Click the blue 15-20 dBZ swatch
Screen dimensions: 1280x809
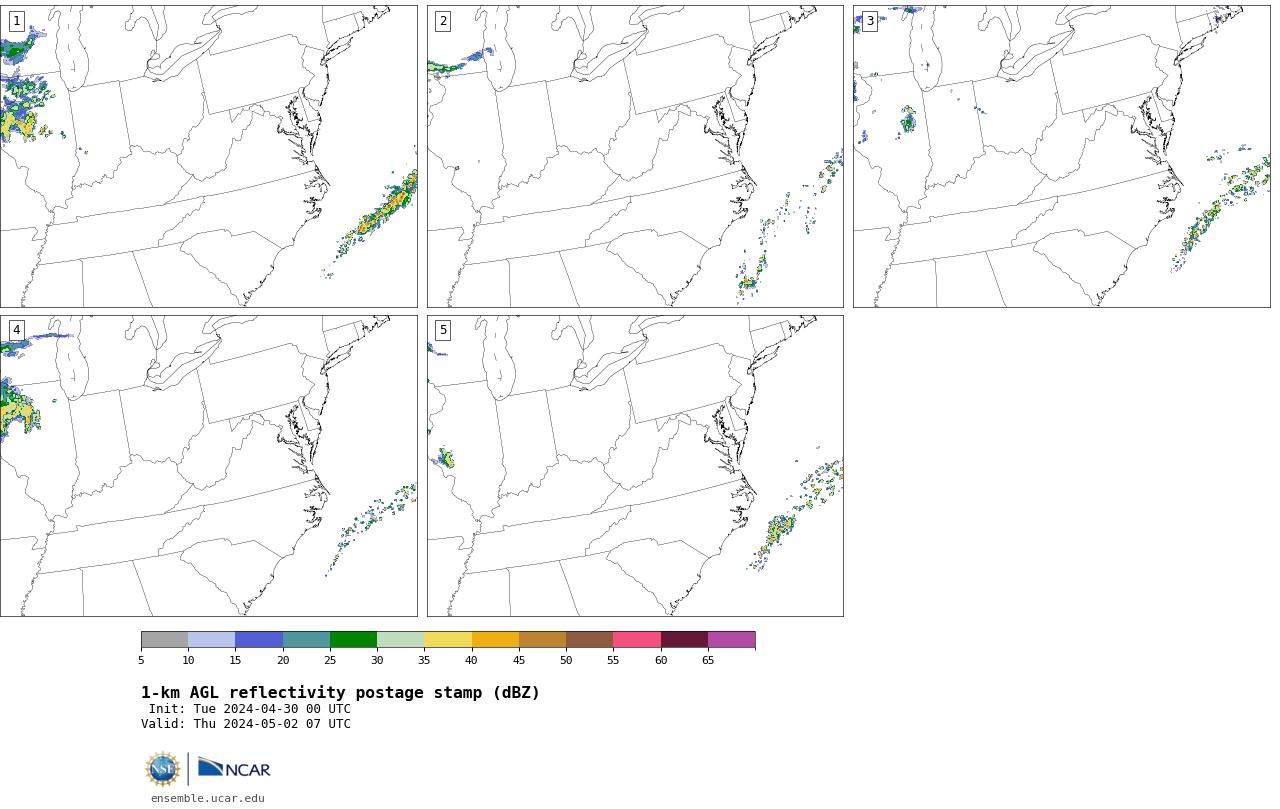pos(259,640)
